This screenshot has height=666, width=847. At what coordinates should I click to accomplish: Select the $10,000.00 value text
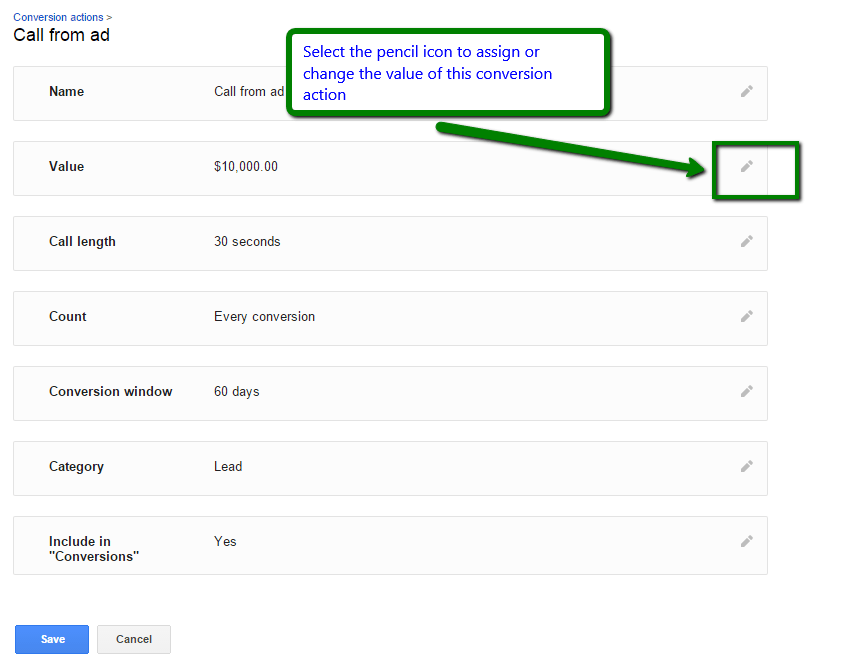click(246, 167)
